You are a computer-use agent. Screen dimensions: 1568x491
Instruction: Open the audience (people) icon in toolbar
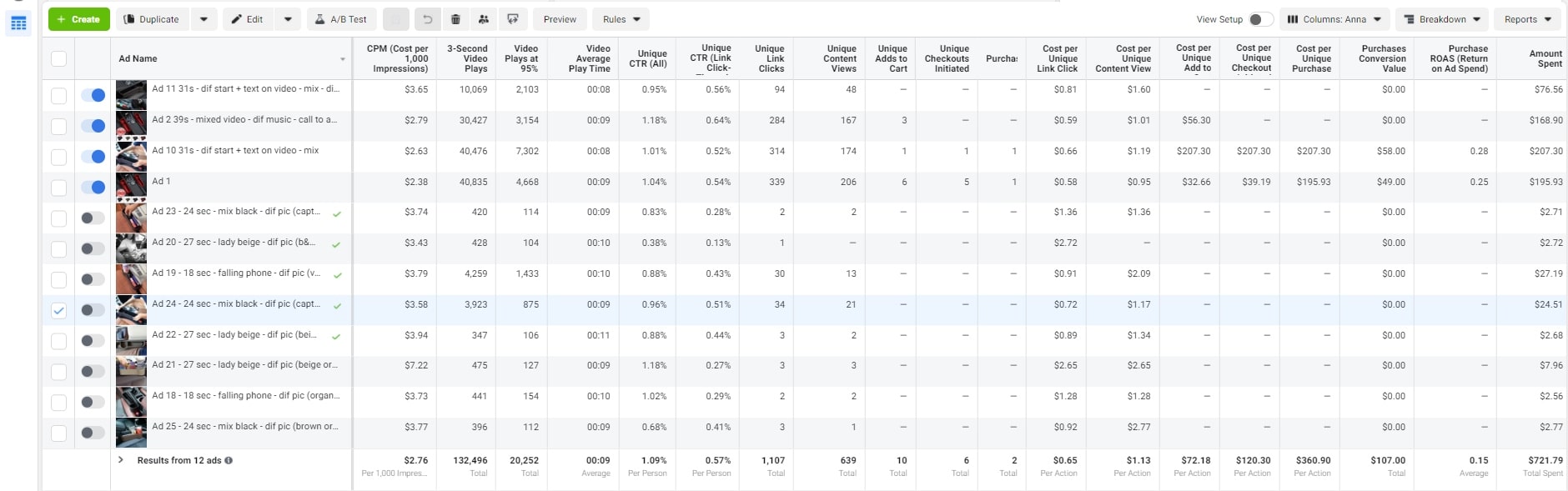[484, 18]
